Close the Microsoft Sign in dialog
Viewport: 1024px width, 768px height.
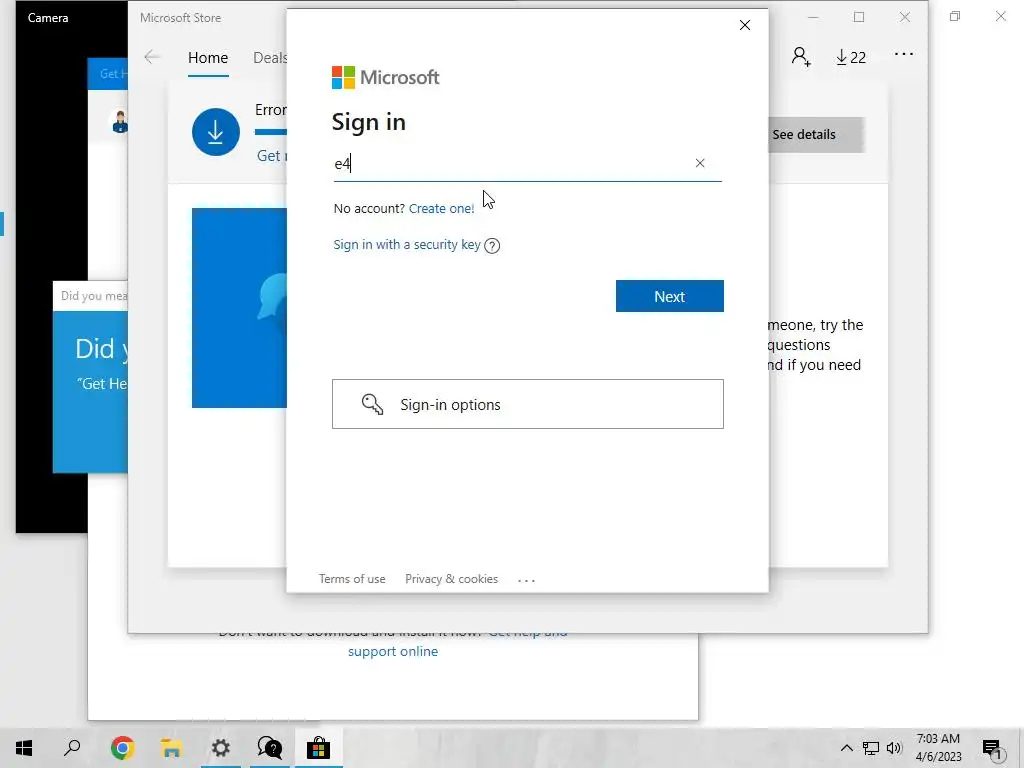(744, 25)
